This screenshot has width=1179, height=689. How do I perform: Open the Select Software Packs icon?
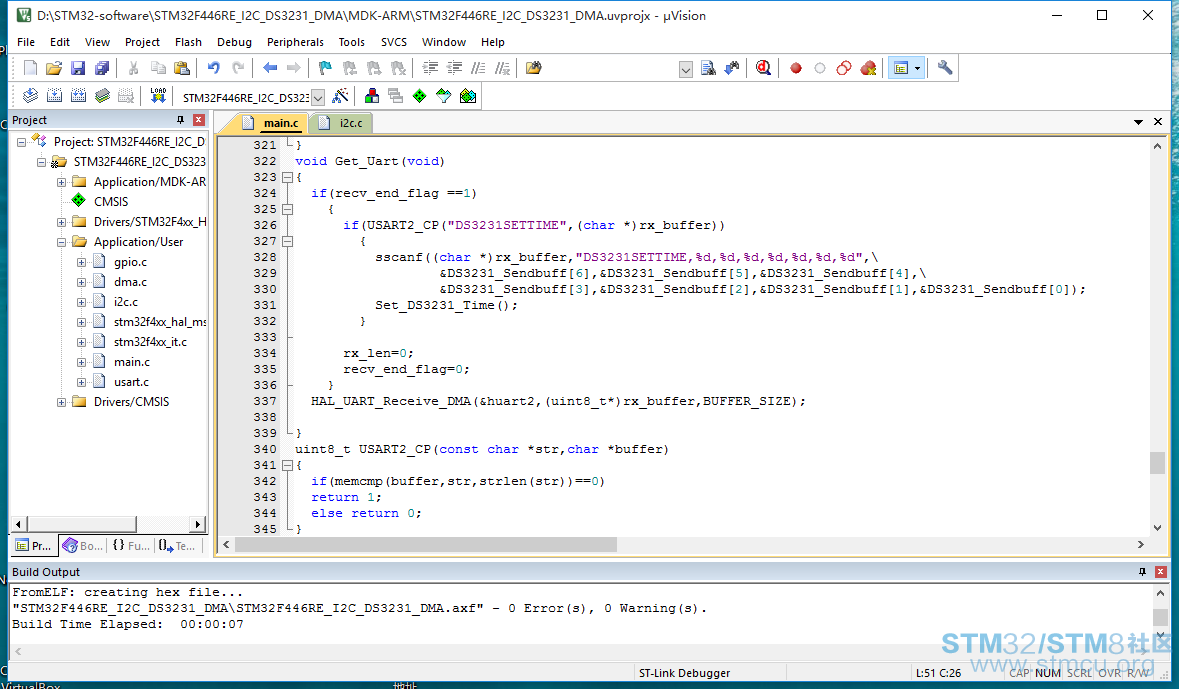click(444, 96)
